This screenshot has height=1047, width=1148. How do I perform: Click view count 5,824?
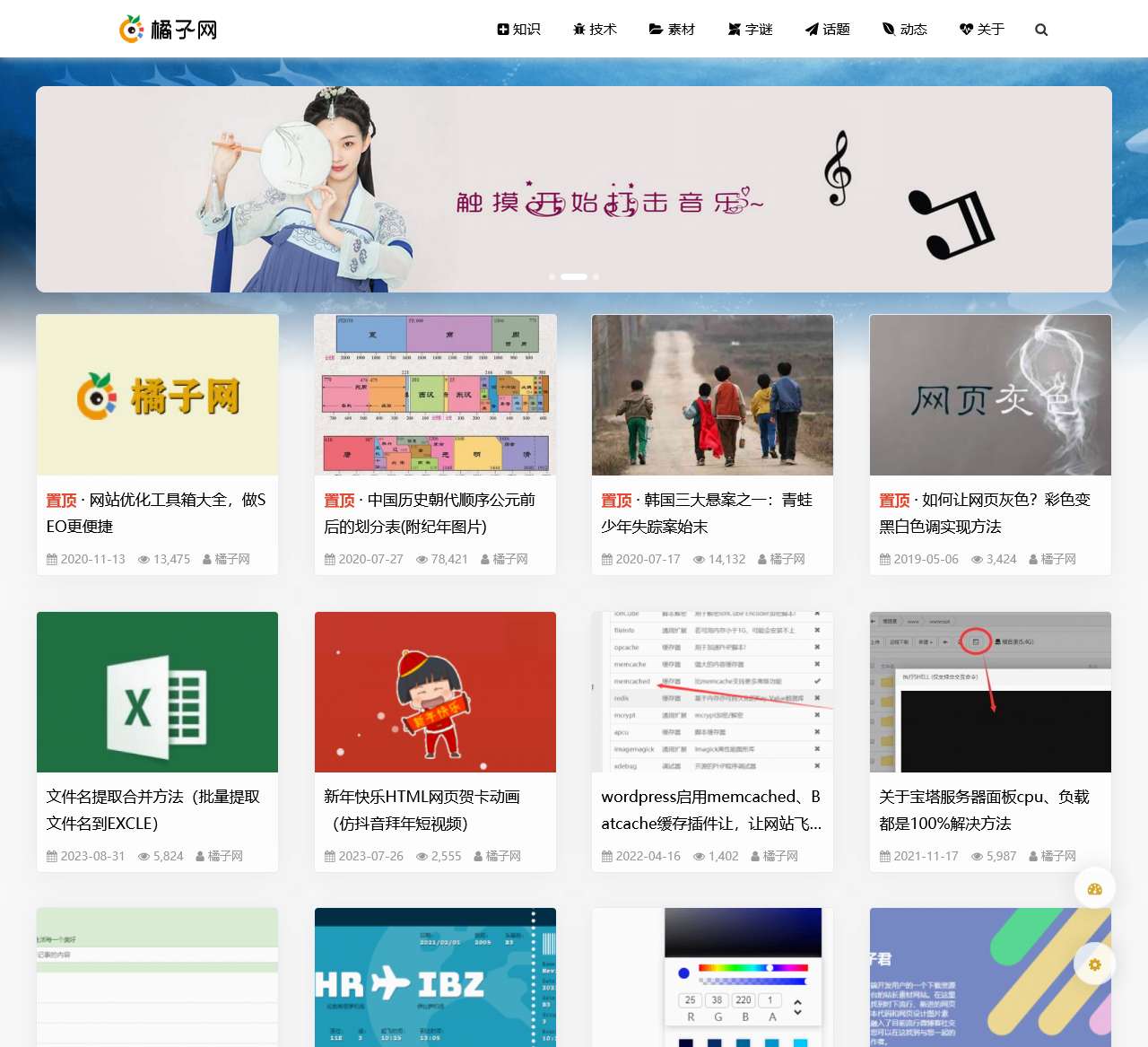(168, 856)
